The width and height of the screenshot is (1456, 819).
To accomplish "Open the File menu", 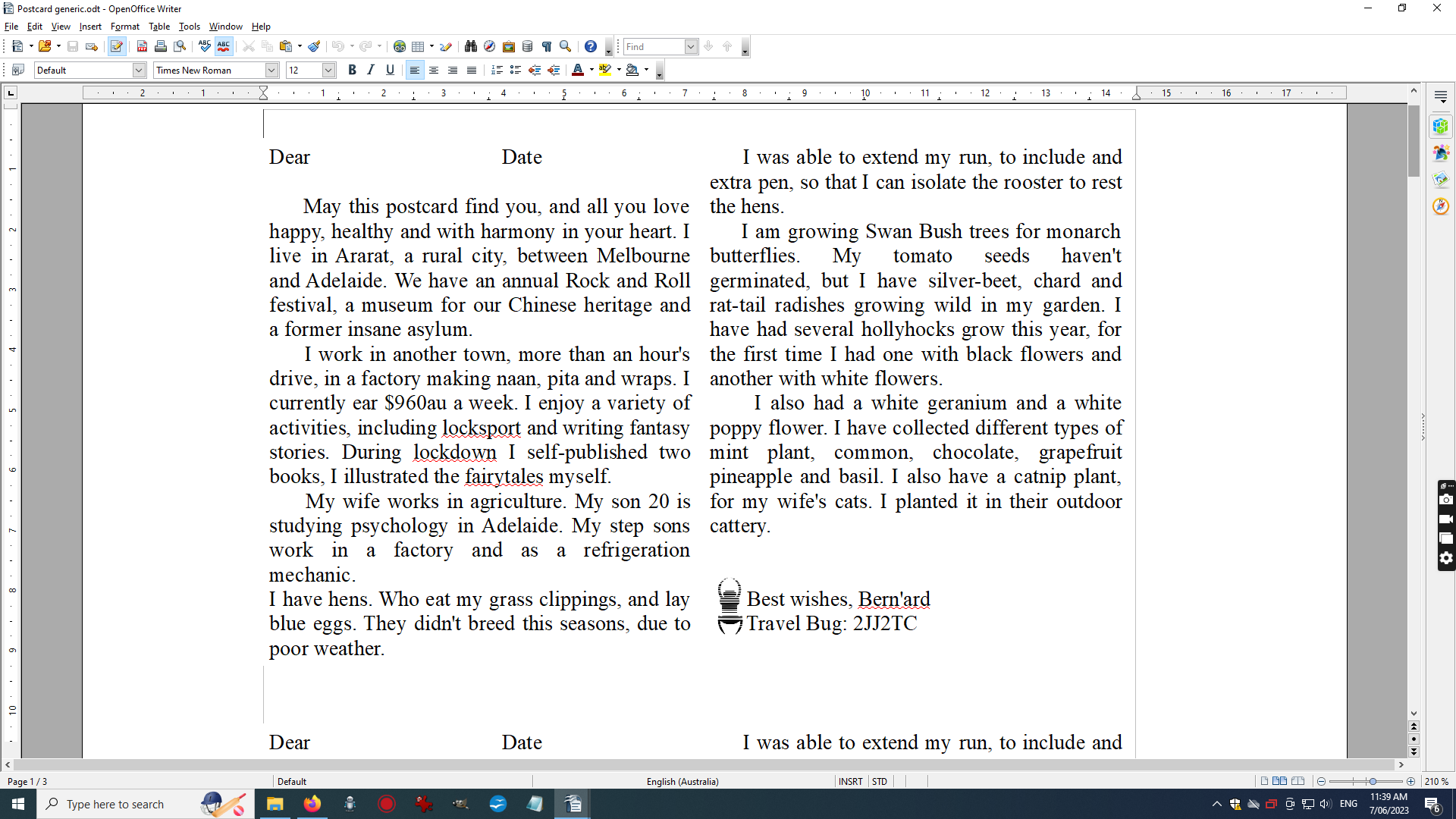I will [11, 27].
